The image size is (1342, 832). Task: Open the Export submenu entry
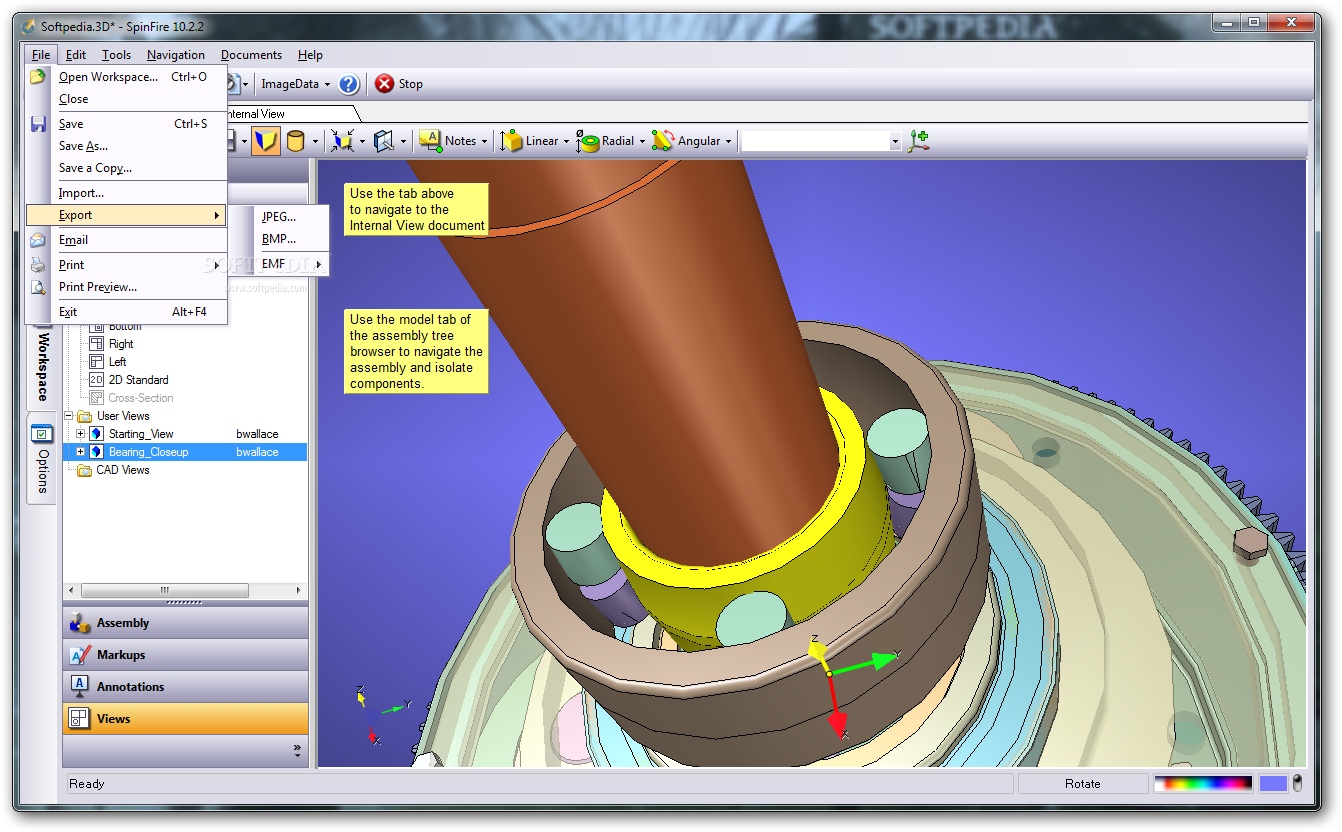click(127, 215)
